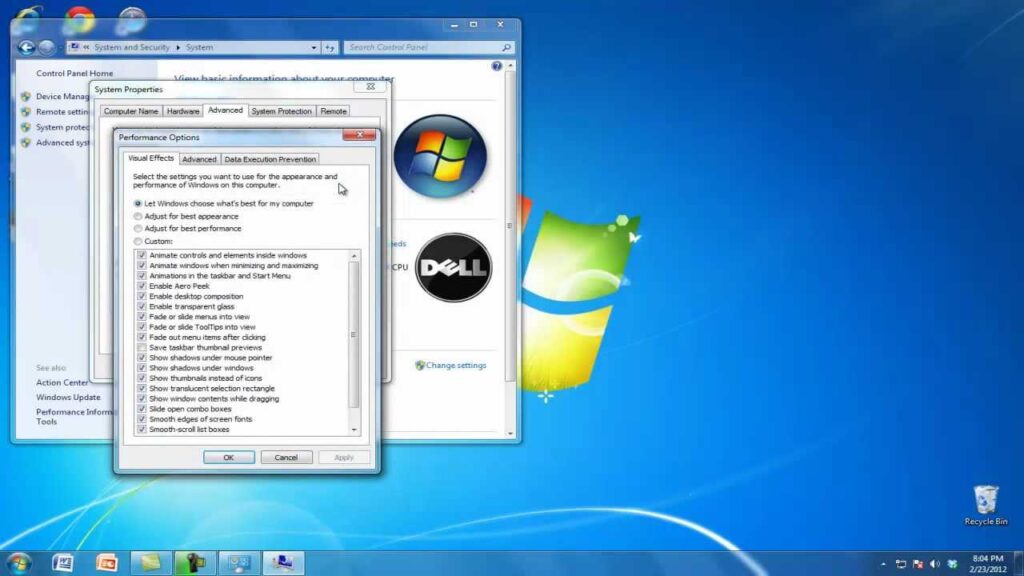Open the network icon in the system tray
The image size is (1024, 576).
901,564
